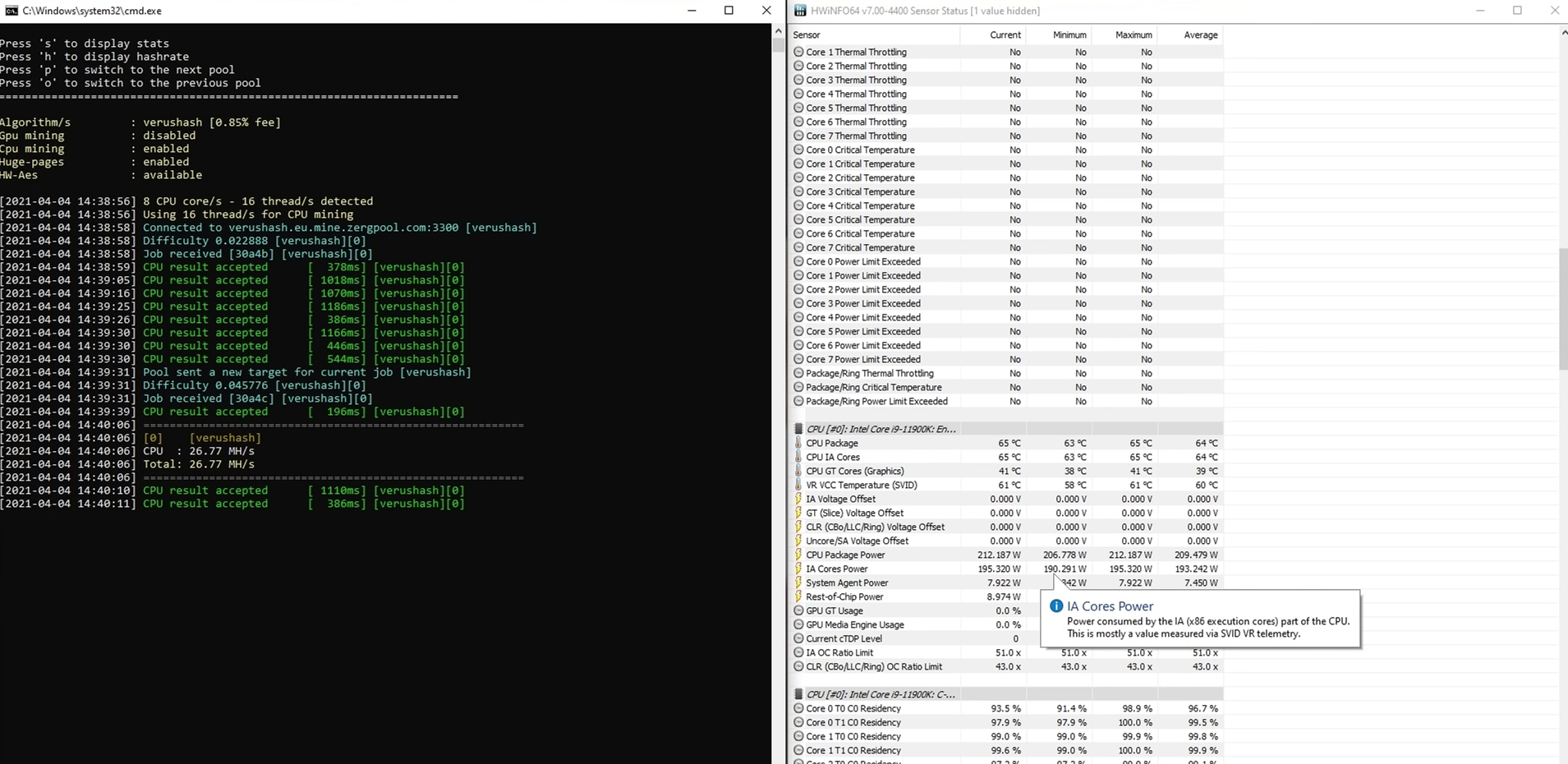The image size is (1568, 764).
Task: Select the Package/Ring Critical Temperature row
Action: (1006, 387)
